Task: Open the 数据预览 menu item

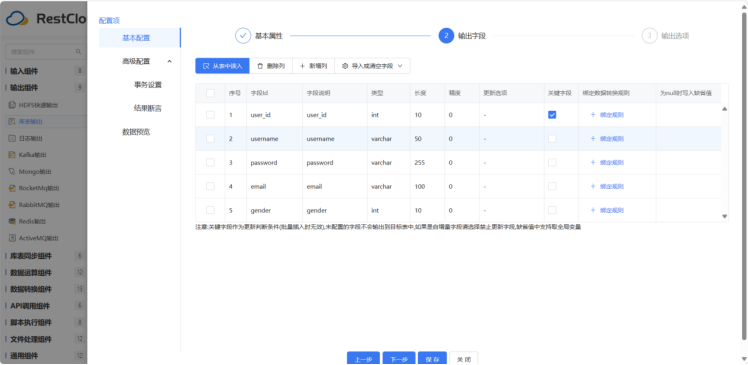Action: pos(136,132)
